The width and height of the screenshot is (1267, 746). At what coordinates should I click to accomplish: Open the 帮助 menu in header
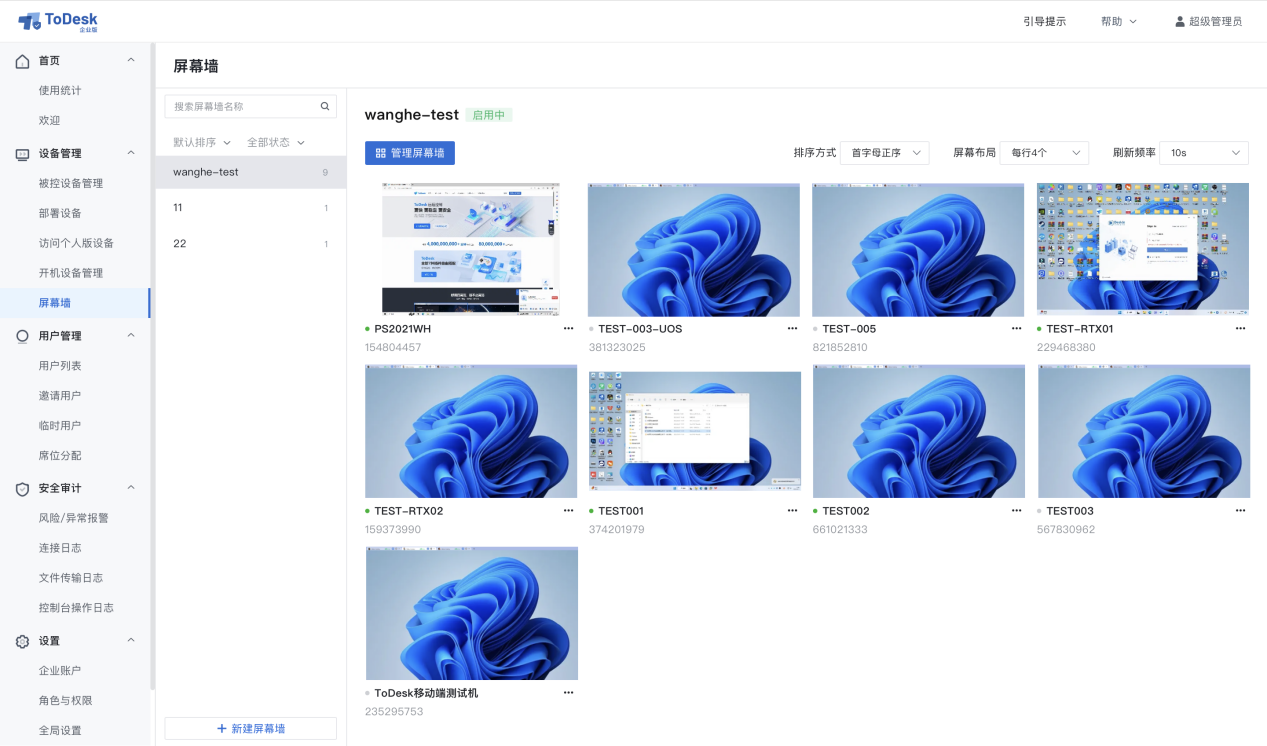tap(1119, 21)
